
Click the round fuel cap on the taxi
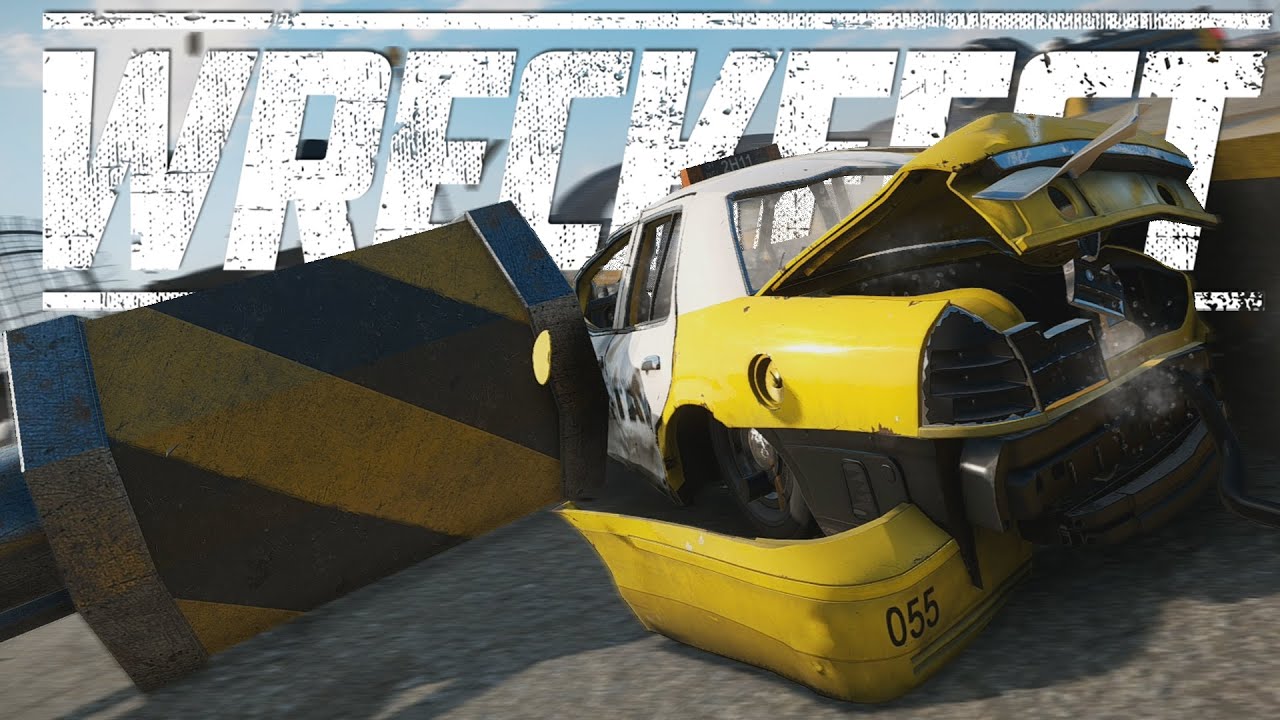pos(768,380)
